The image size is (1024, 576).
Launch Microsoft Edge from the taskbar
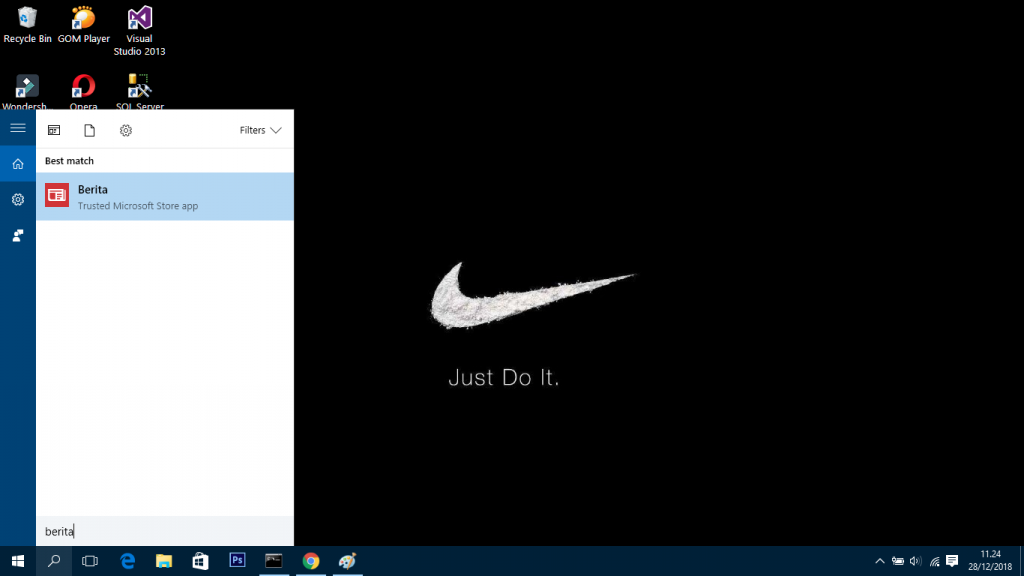point(127,561)
